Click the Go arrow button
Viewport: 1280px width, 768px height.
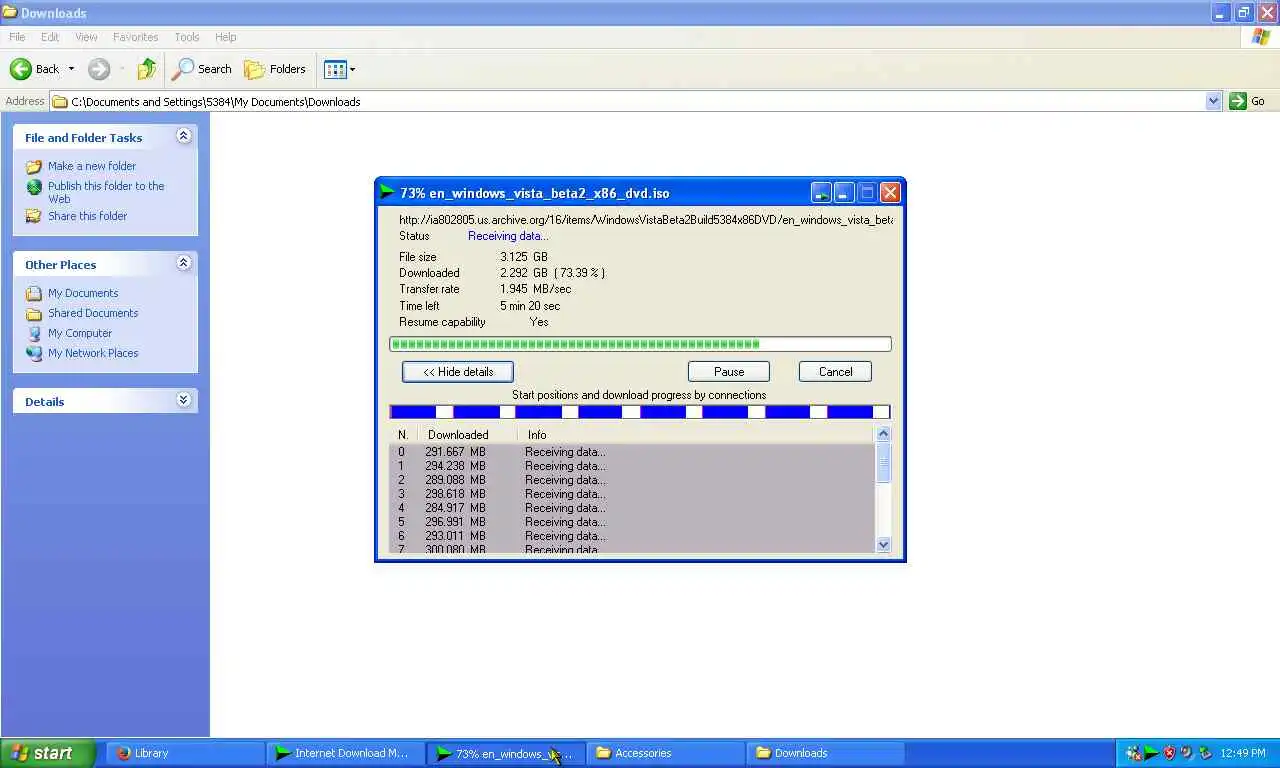tap(1238, 101)
